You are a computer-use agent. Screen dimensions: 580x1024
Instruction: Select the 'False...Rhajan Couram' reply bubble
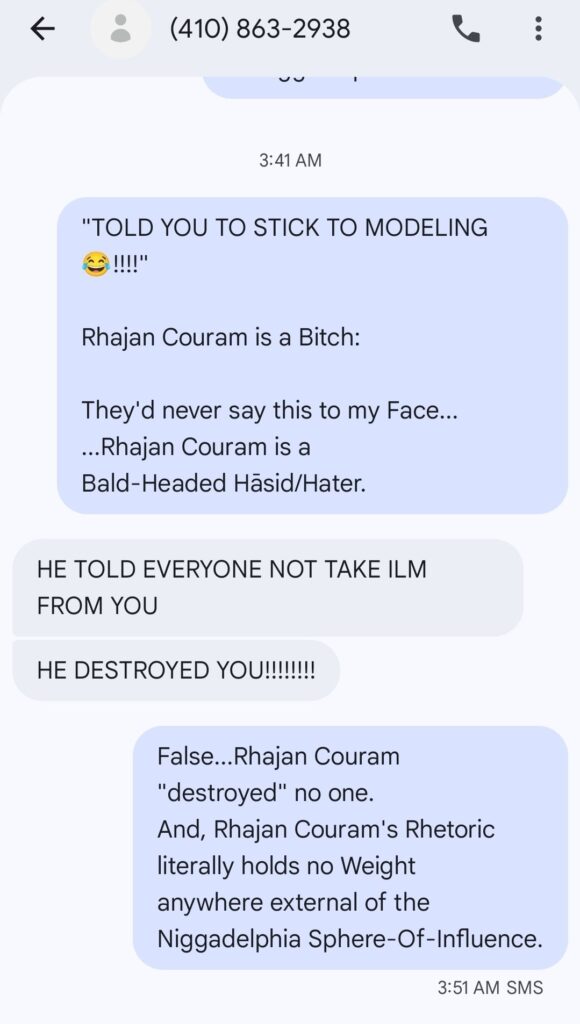pyautogui.click(x=350, y=847)
